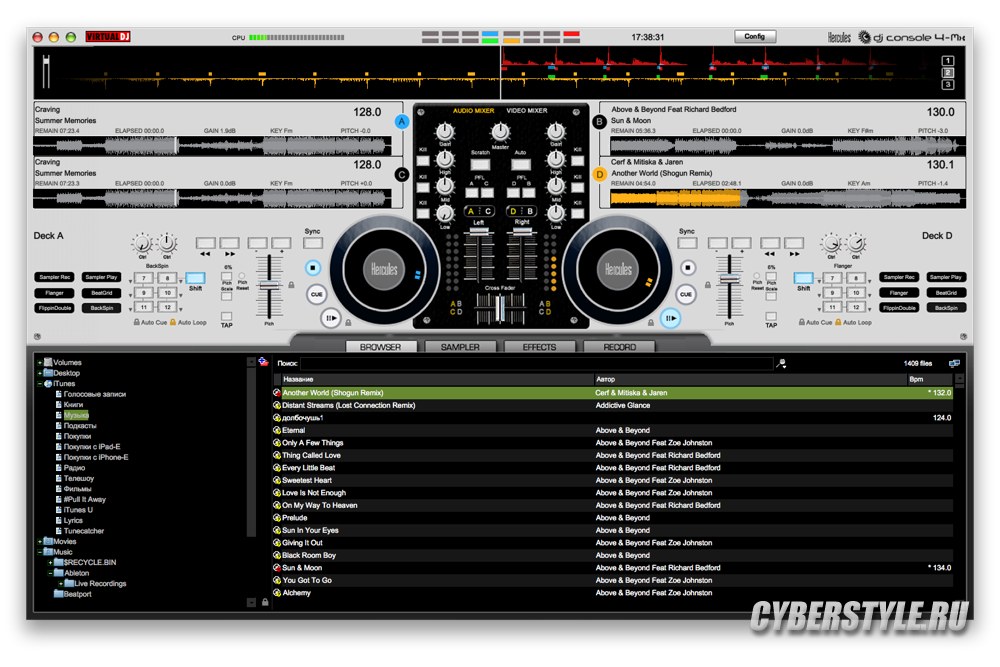Toggle PFL for deck A
Viewport: 1000px width, 667px height.
coord(472,192)
